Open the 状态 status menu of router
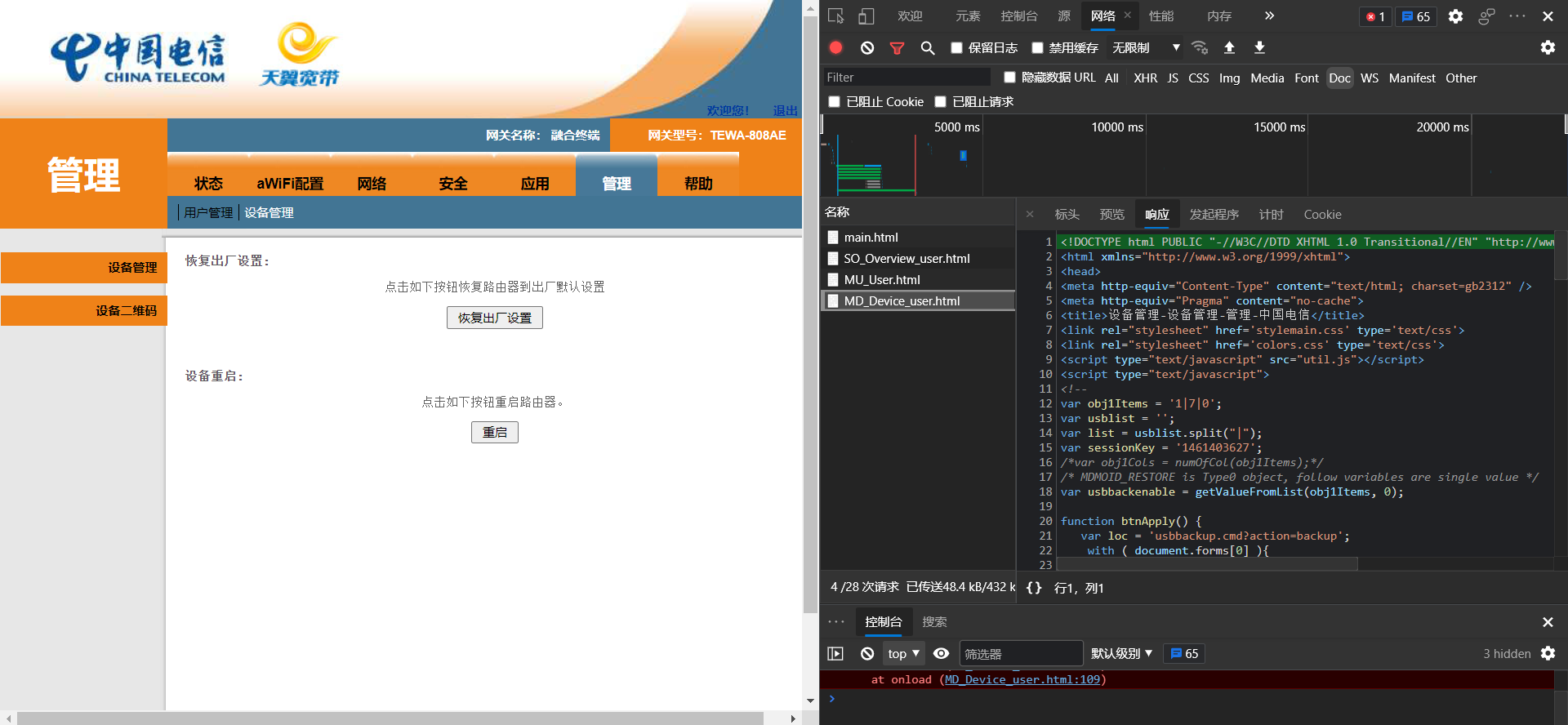 point(208,184)
